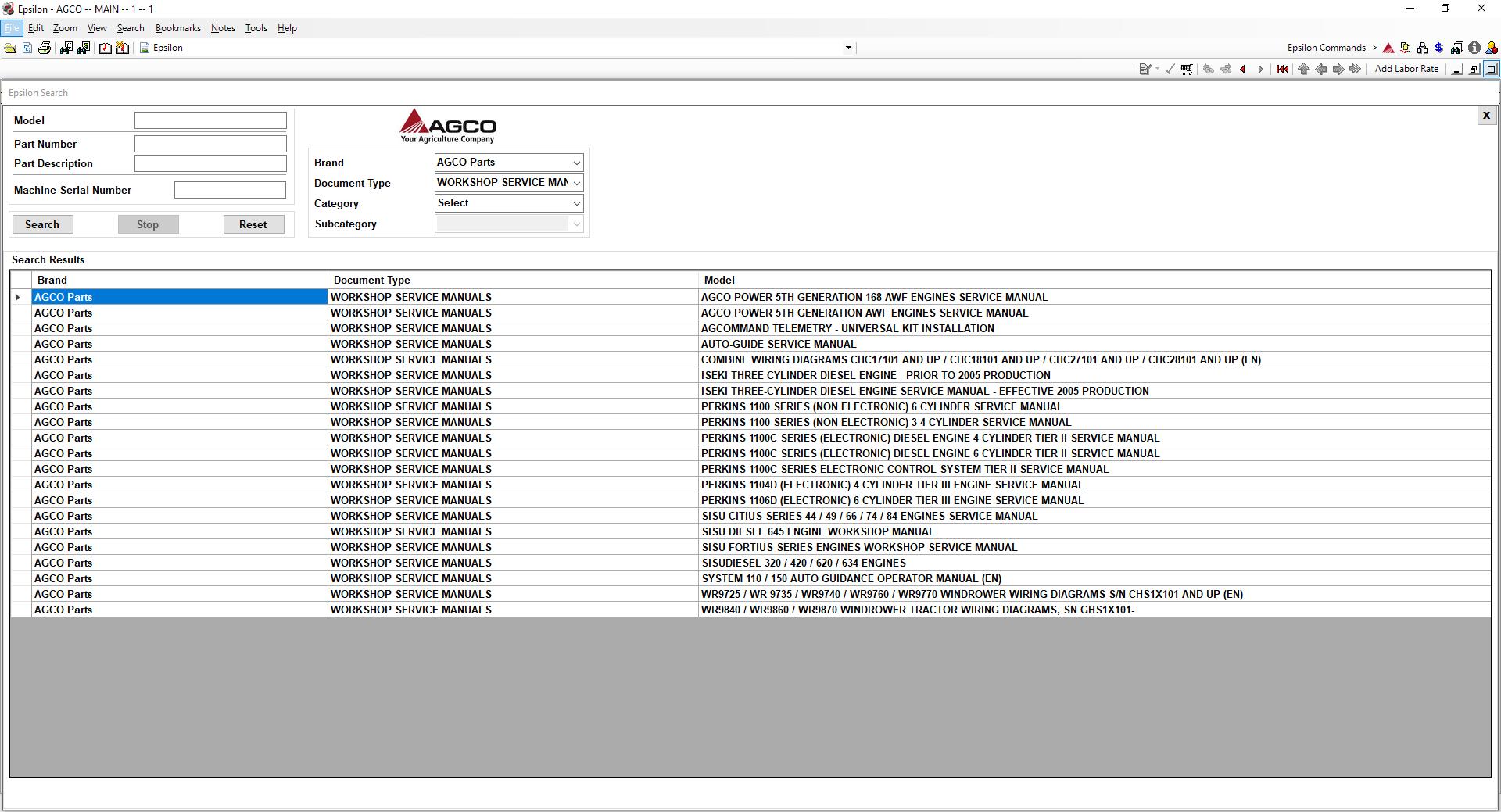
Task: Open the Search menu
Action: (x=131, y=28)
